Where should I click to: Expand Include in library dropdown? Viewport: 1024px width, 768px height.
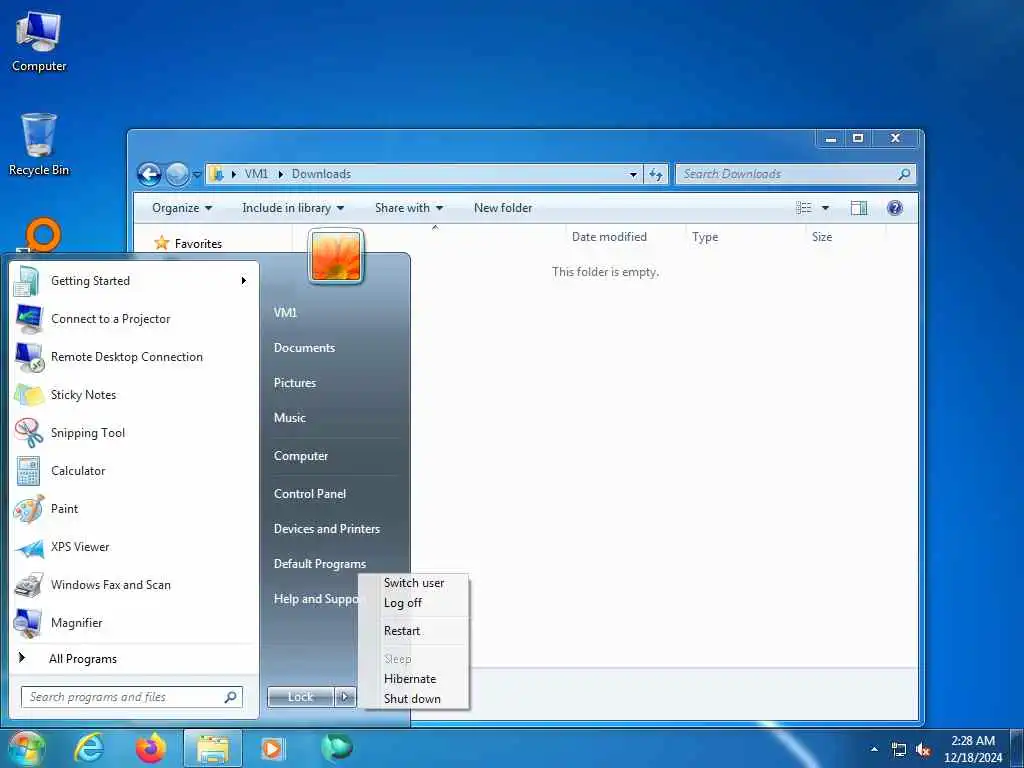293,208
